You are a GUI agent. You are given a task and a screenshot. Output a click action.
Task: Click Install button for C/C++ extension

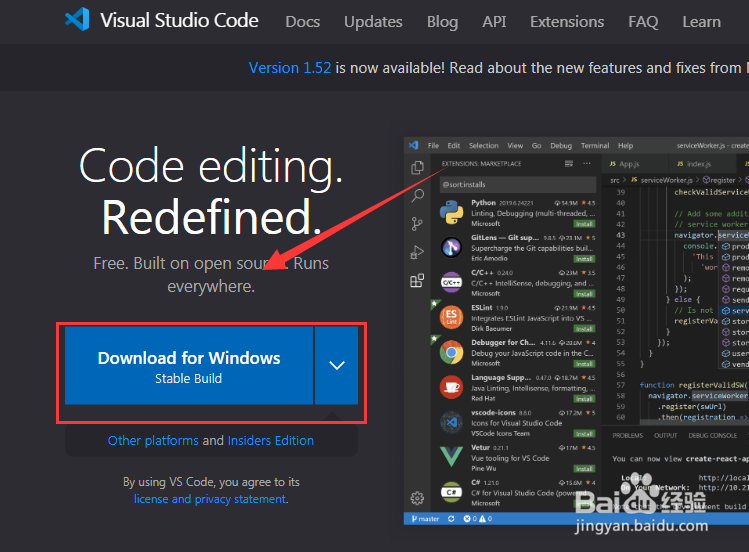tap(584, 294)
